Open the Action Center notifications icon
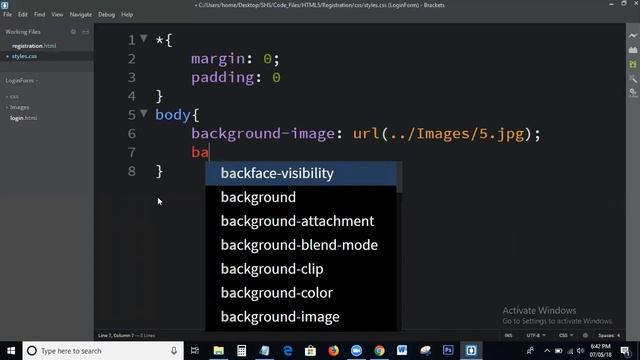 pos(625,351)
